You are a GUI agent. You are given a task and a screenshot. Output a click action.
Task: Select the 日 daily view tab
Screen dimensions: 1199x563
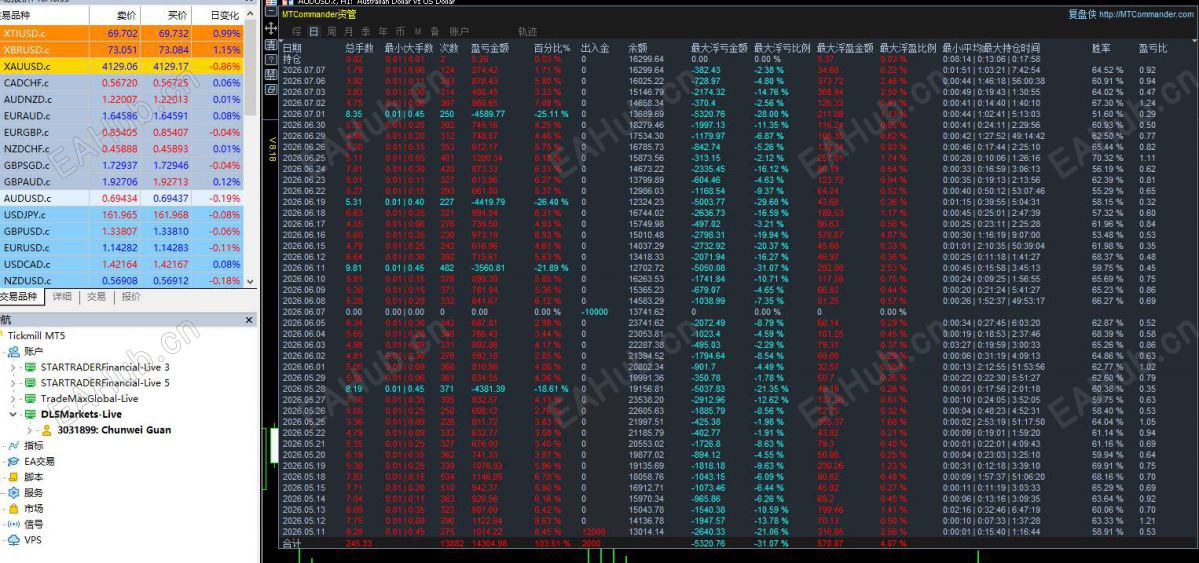point(314,31)
